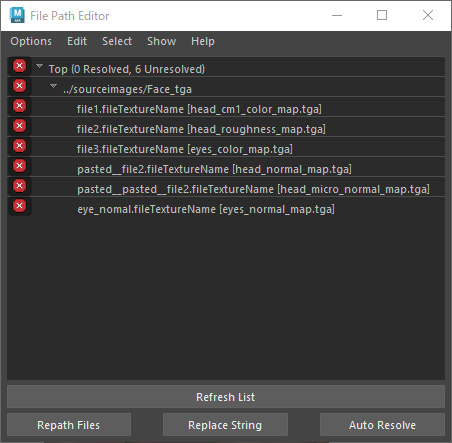The image size is (452, 443).
Task: Click unresolved status icon for head_roughness_map.tga
Action: pyautogui.click(x=19, y=126)
